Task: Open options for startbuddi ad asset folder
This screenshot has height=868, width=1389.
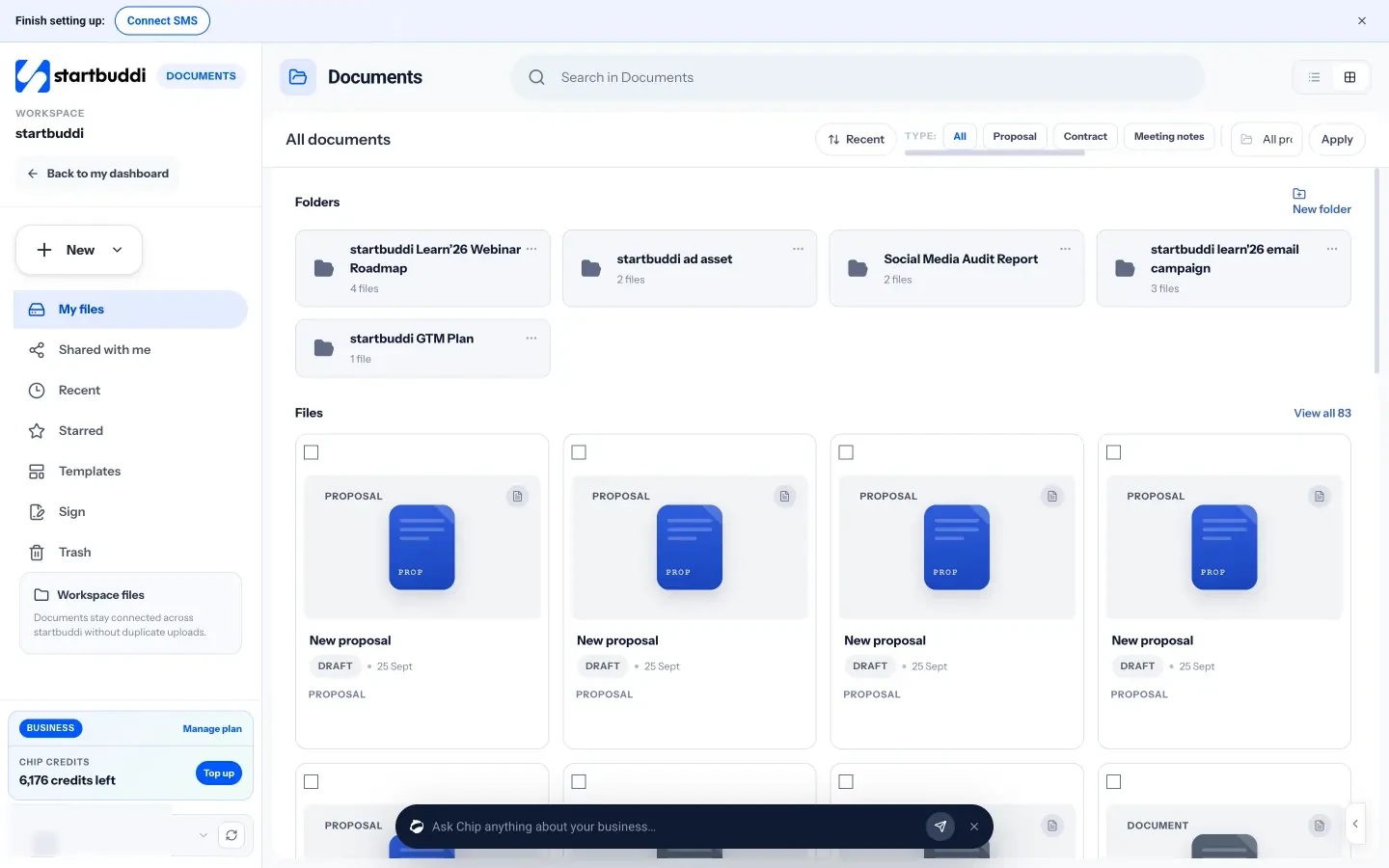Action: coord(799,249)
